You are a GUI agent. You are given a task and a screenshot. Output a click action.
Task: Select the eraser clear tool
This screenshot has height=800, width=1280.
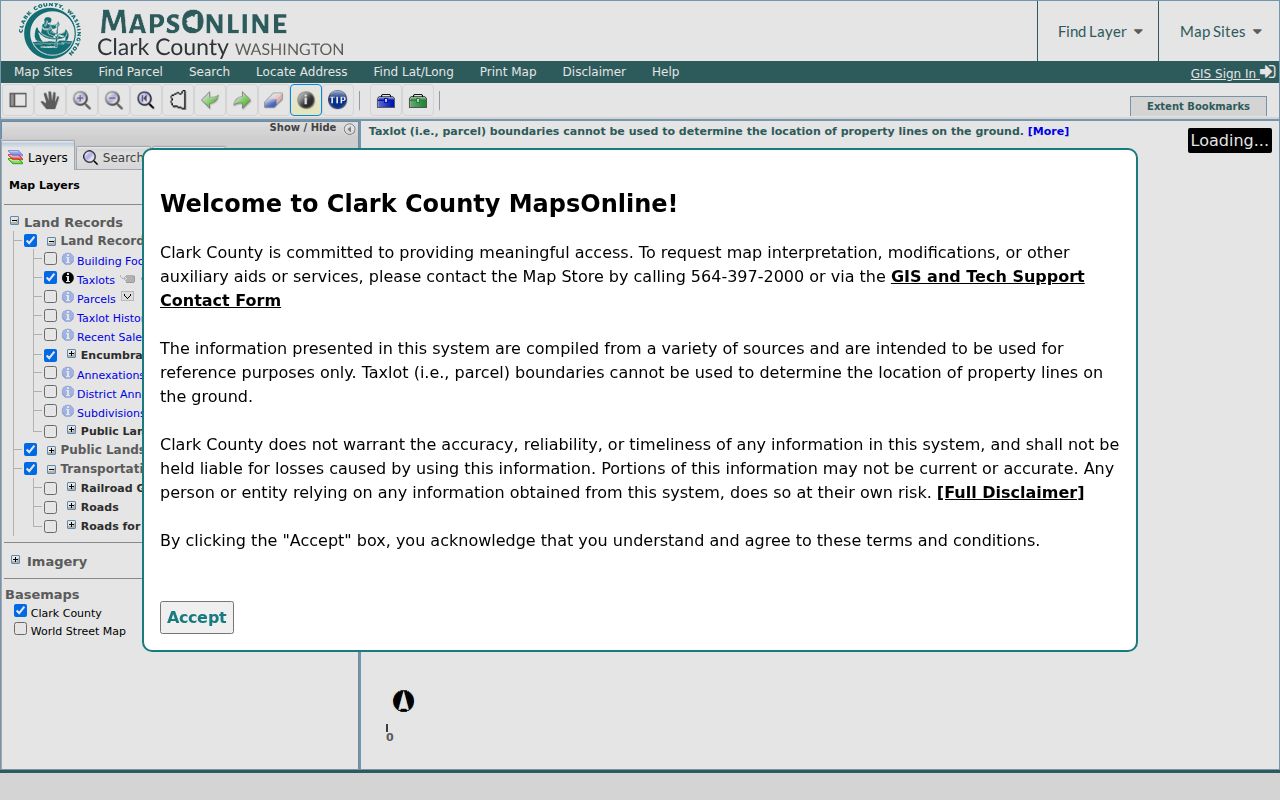(274, 100)
